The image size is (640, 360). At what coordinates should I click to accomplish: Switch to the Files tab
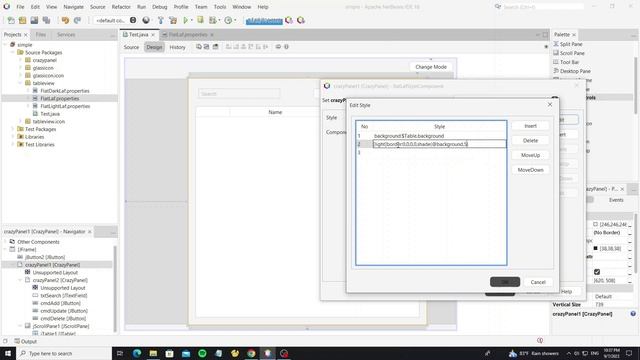(41, 35)
